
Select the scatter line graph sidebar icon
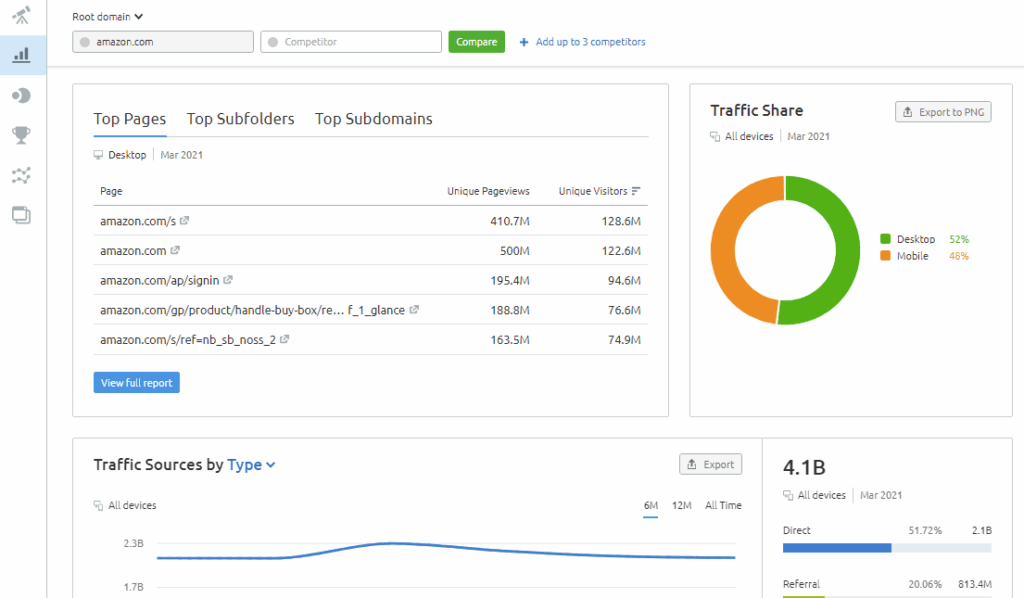coord(21,175)
